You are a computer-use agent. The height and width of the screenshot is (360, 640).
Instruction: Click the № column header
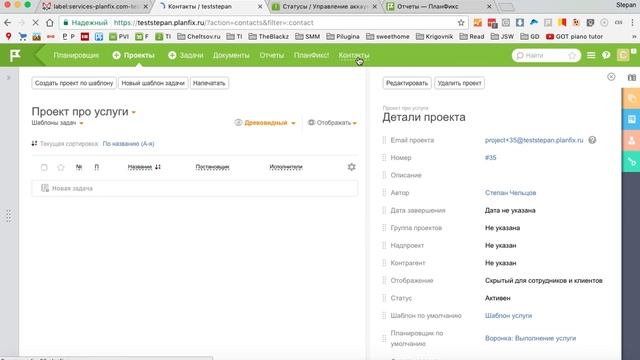point(79,167)
